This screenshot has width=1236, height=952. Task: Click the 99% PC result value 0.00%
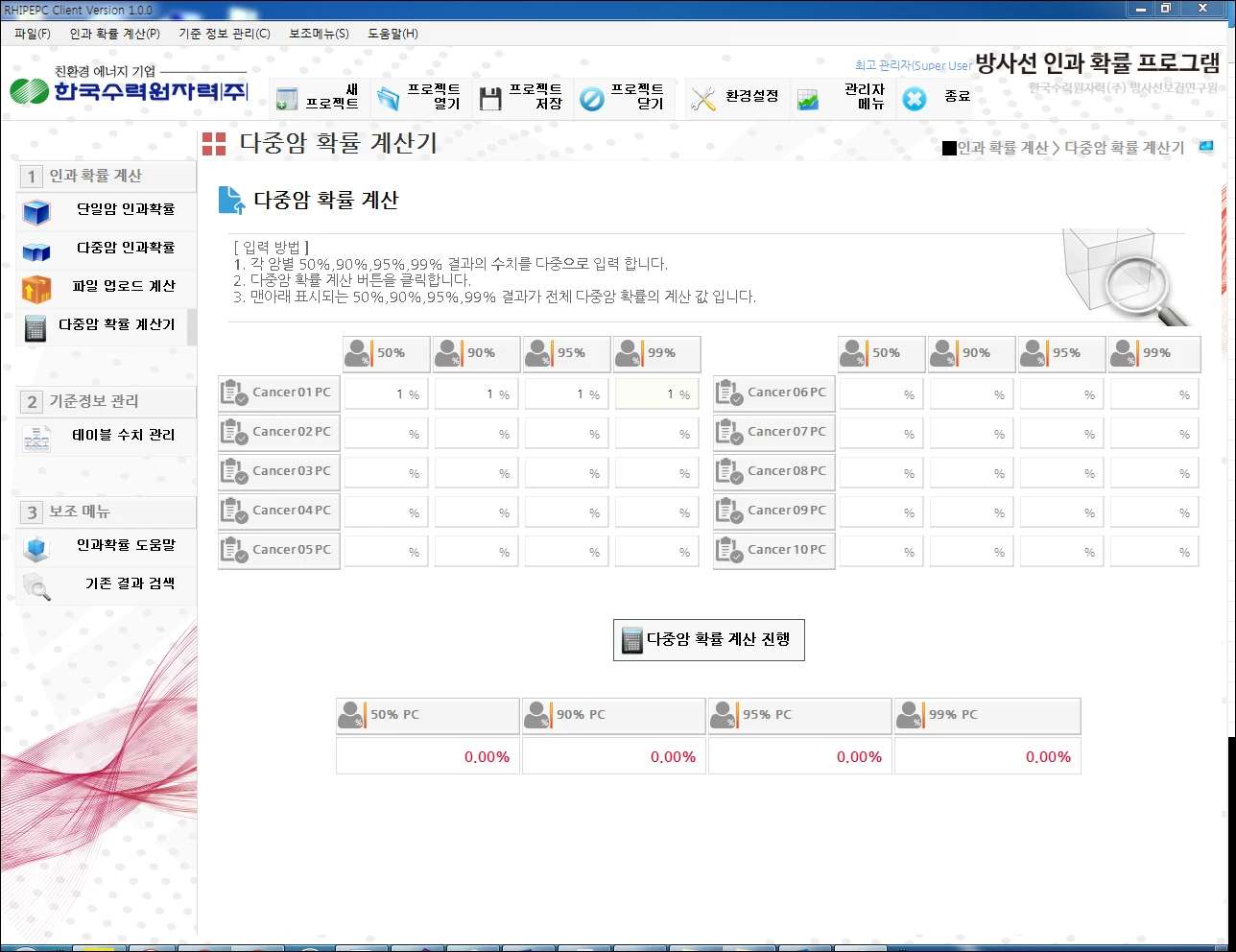[987, 756]
